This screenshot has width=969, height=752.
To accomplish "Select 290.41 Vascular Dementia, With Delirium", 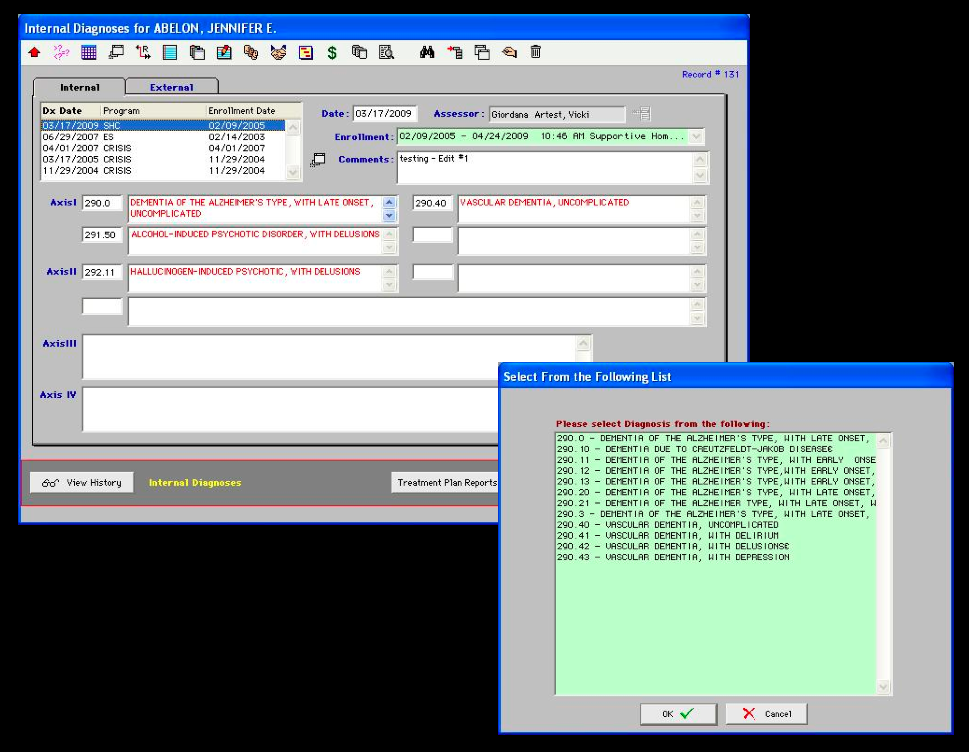I will 716,536.
